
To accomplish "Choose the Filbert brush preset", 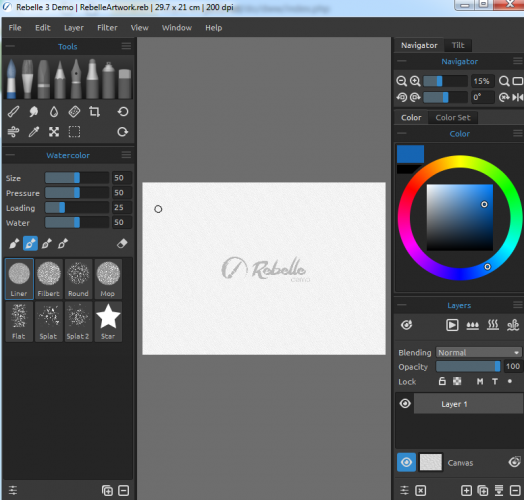I will tap(49, 278).
